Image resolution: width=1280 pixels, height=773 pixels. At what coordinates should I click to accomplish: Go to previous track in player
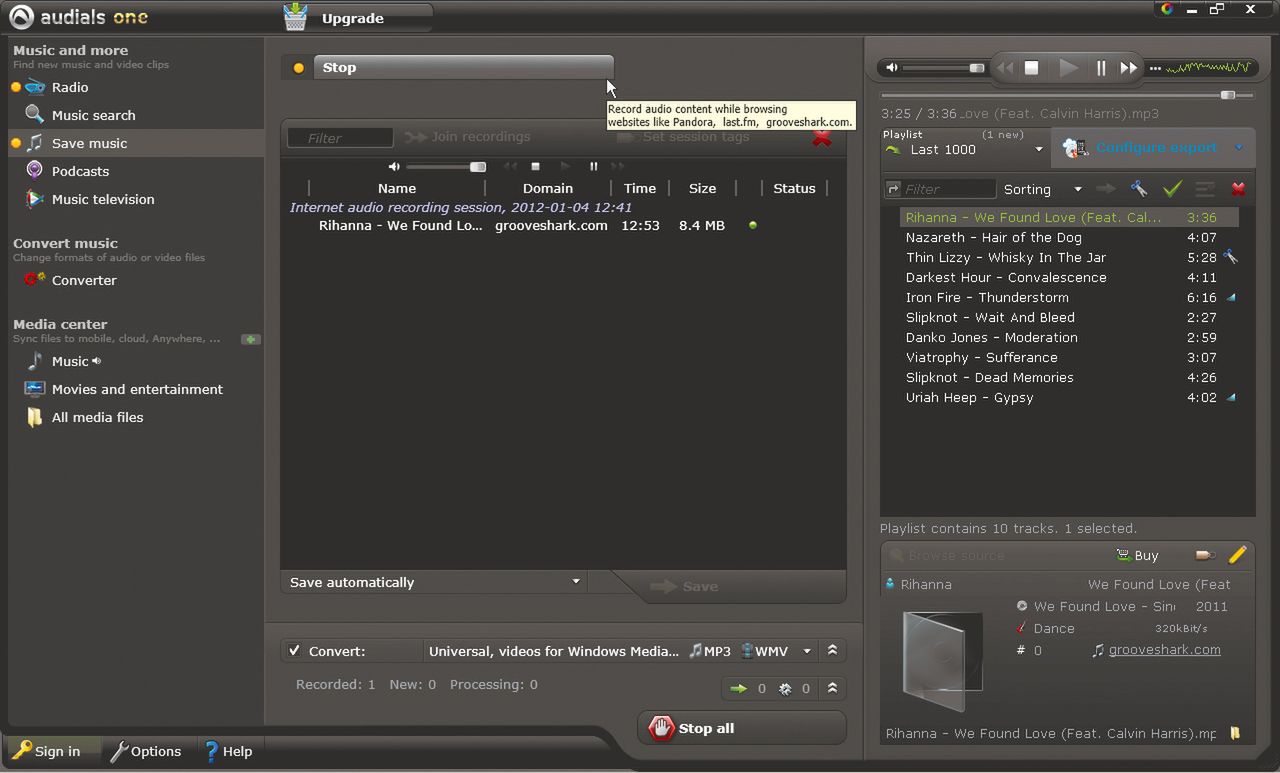pos(1004,68)
